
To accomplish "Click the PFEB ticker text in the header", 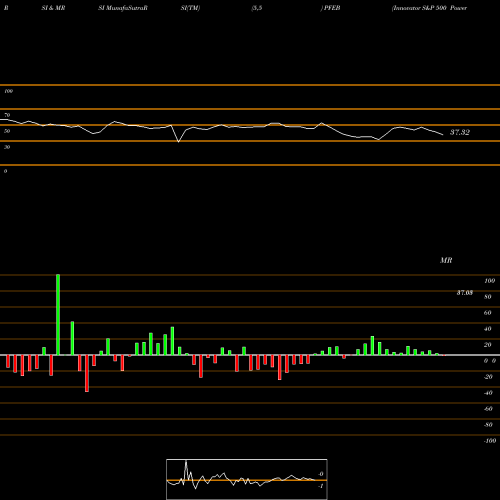I will 332,8.
